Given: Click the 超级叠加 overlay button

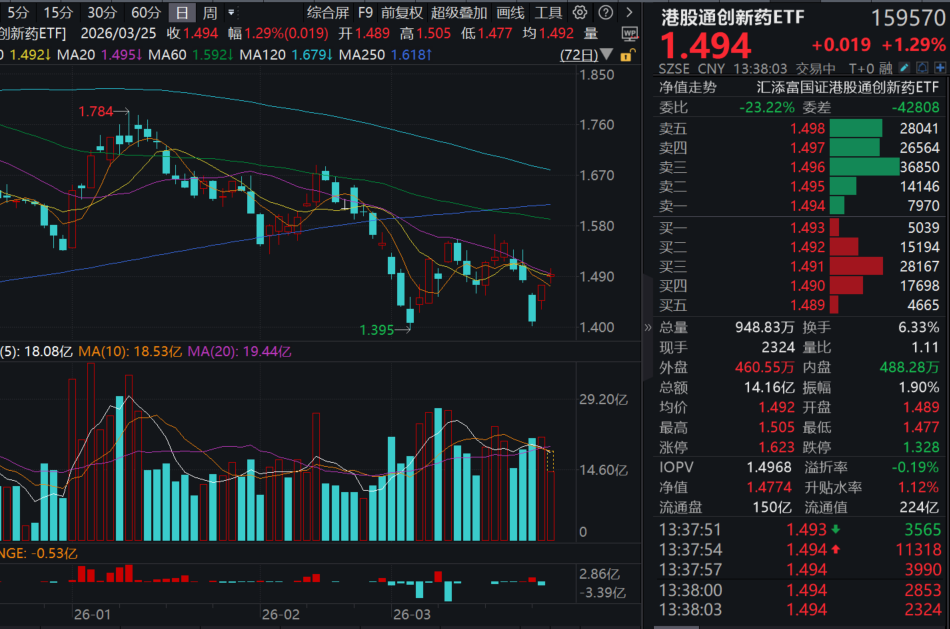Looking at the screenshot, I should [459, 13].
